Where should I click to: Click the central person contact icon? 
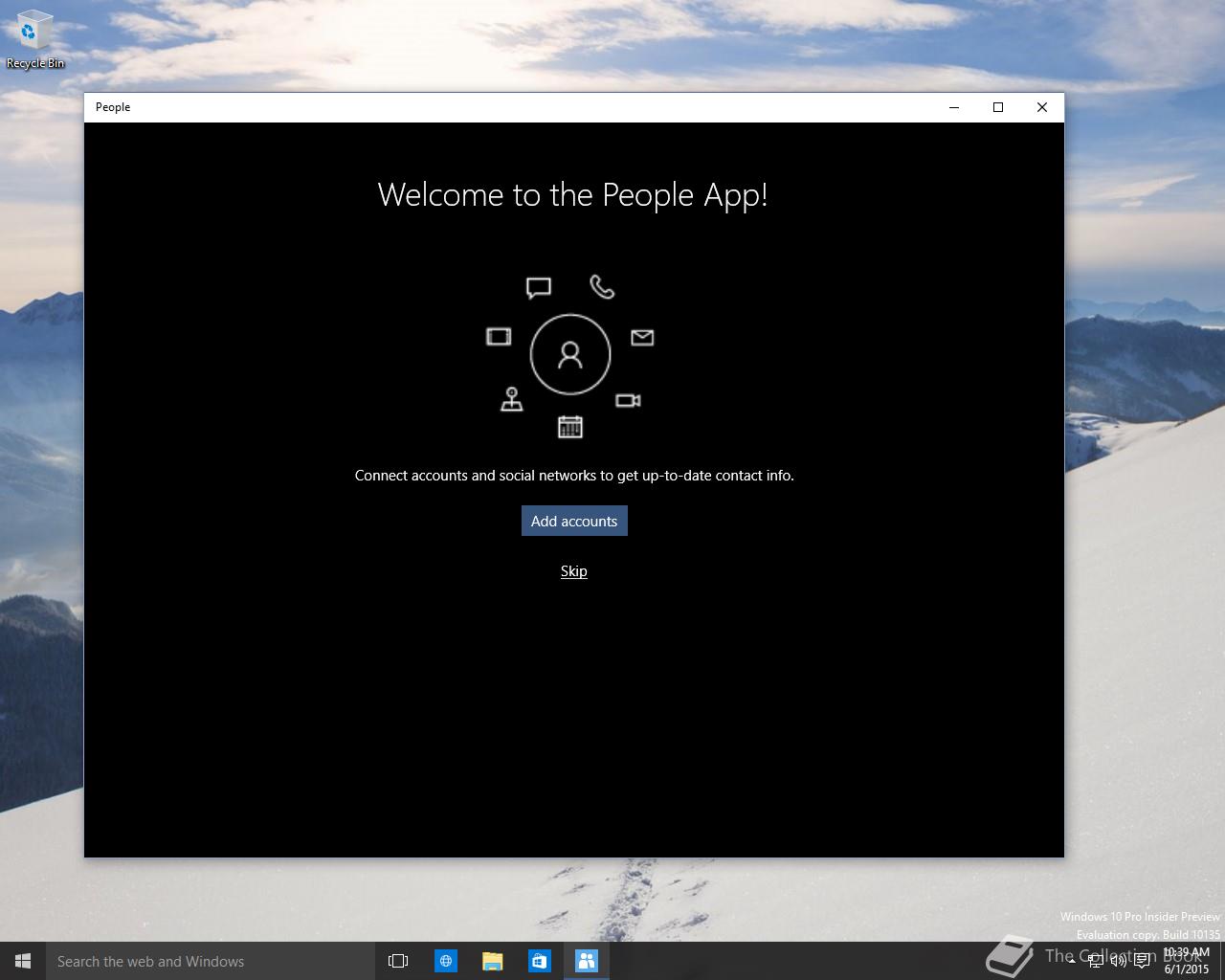[x=570, y=355]
